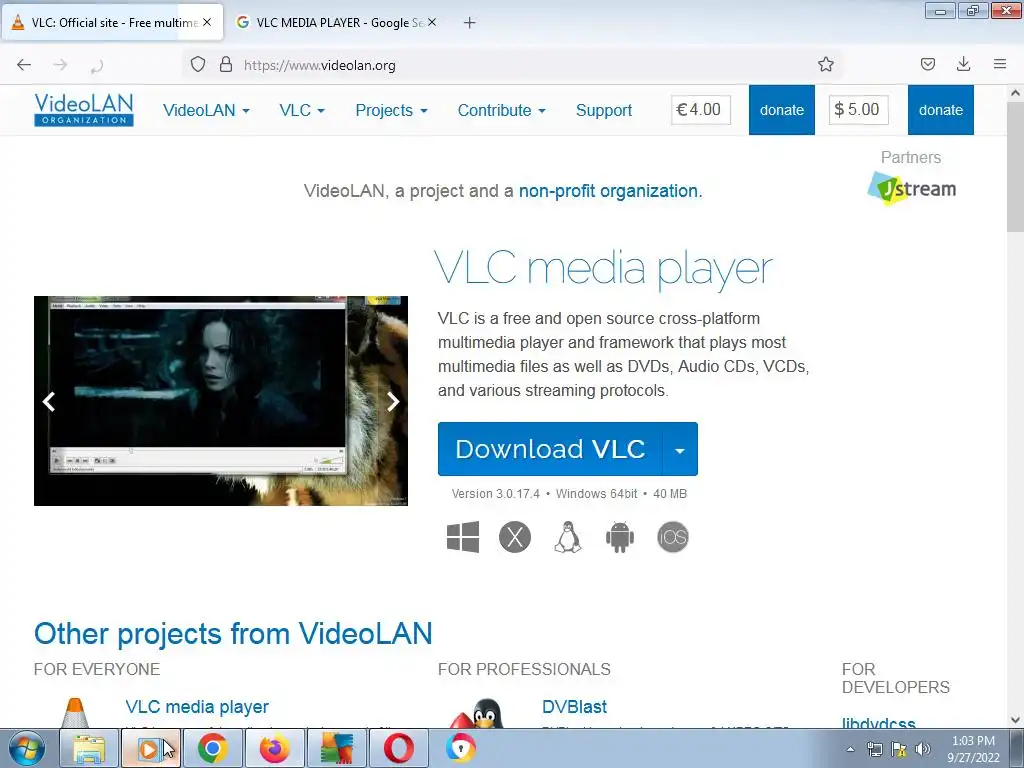Expand the Contribute navigation dropdown
This screenshot has width=1024, height=768.
(x=502, y=110)
